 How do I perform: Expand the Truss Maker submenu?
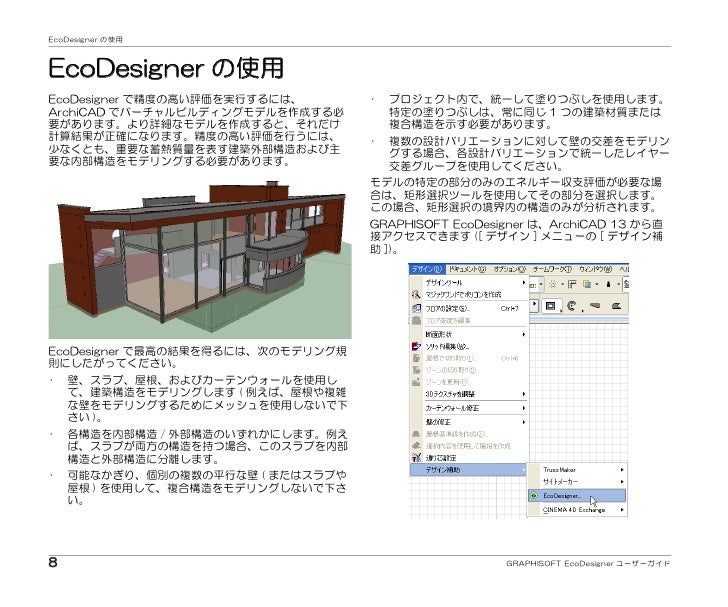(x=578, y=470)
